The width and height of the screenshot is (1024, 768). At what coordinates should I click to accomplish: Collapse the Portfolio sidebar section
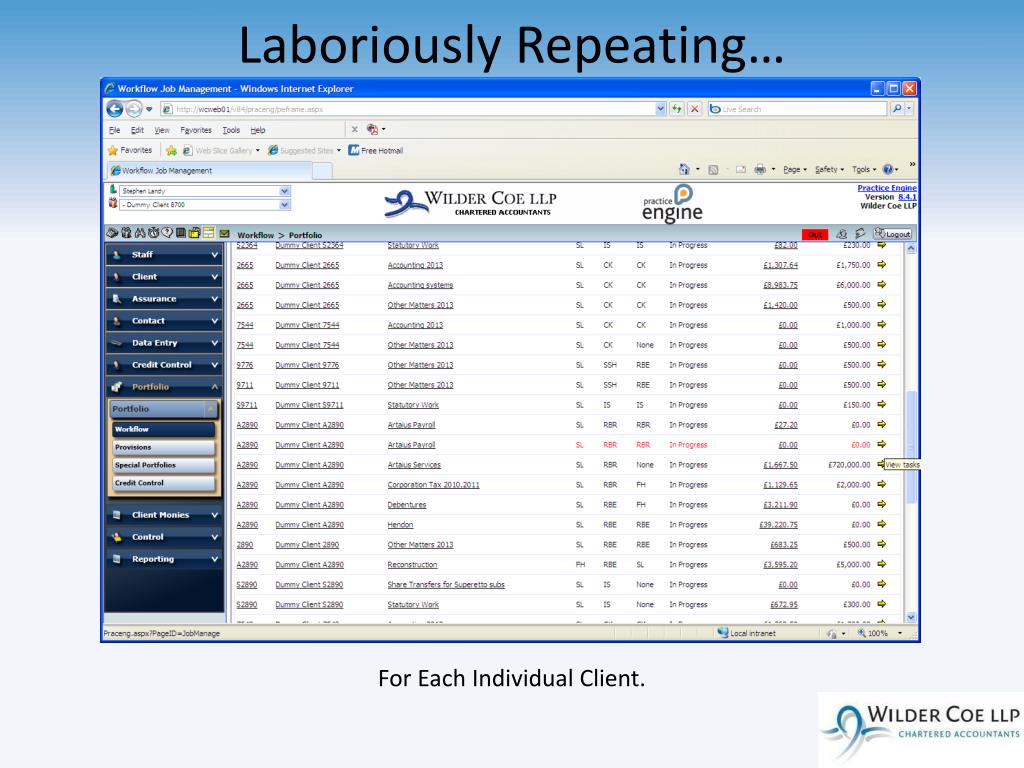tap(164, 387)
